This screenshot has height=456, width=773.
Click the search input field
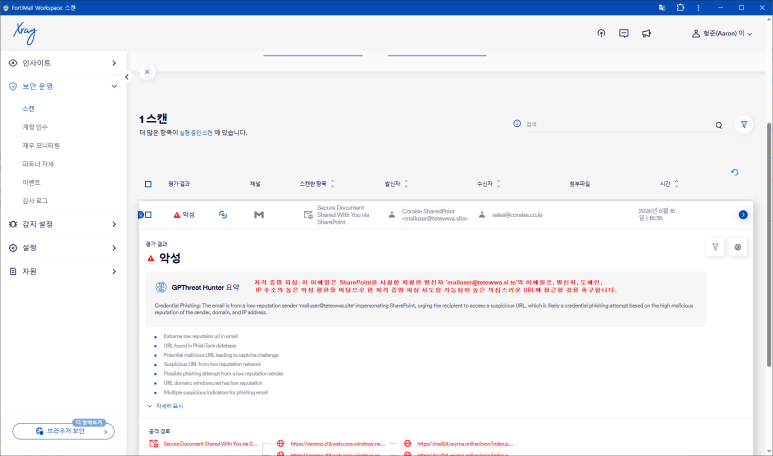point(619,125)
